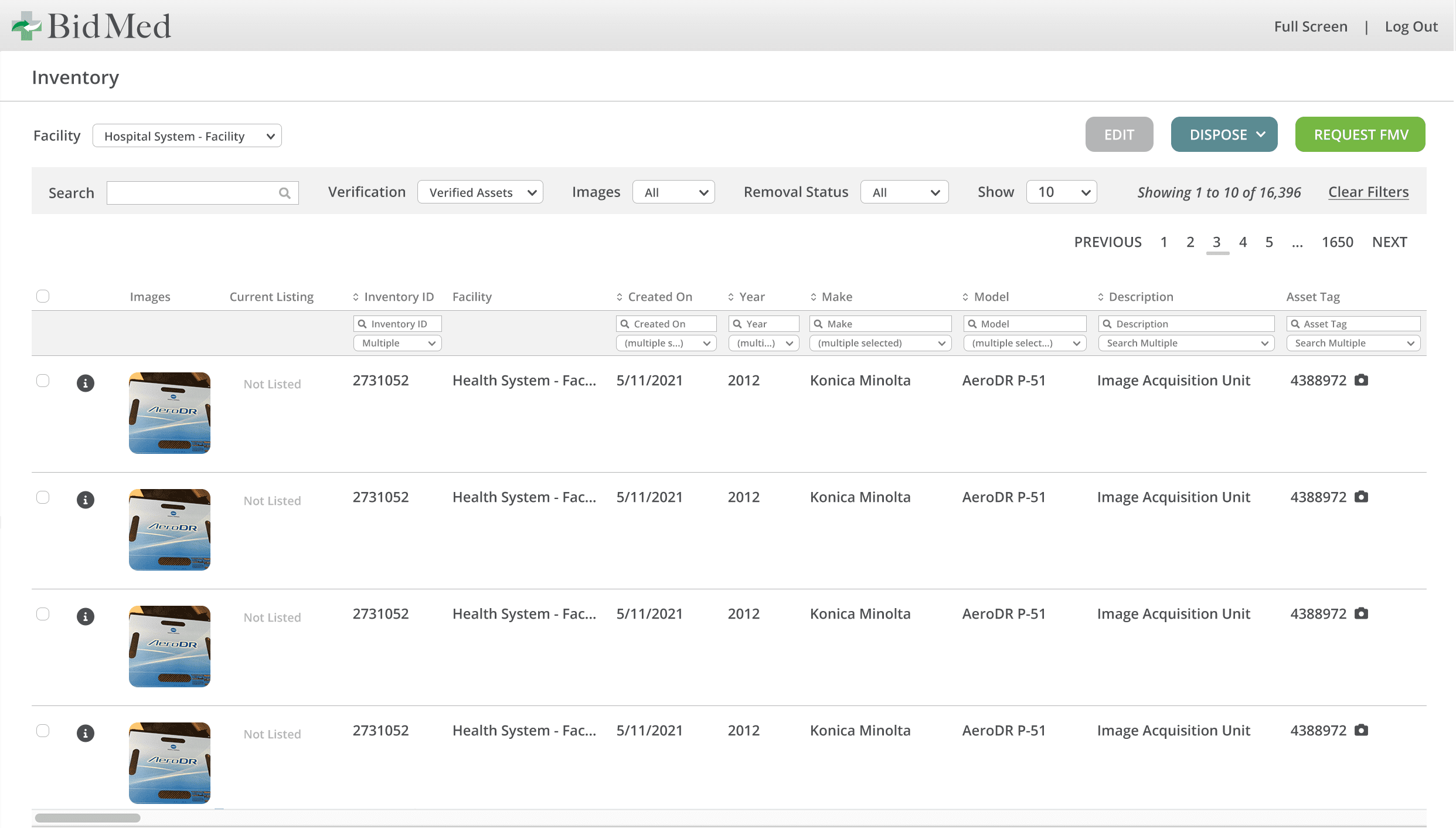Sort by Year column arrows

click(731, 297)
